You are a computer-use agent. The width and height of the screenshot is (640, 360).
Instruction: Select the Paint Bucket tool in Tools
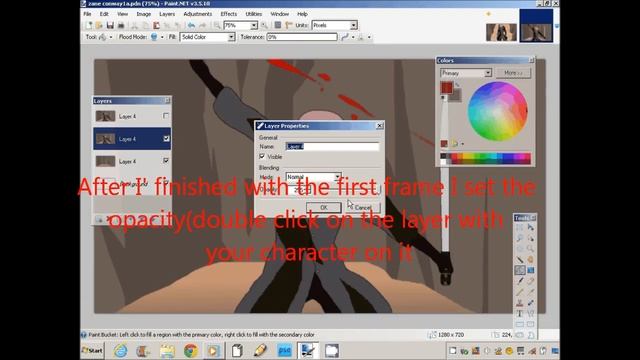(x=520, y=270)
